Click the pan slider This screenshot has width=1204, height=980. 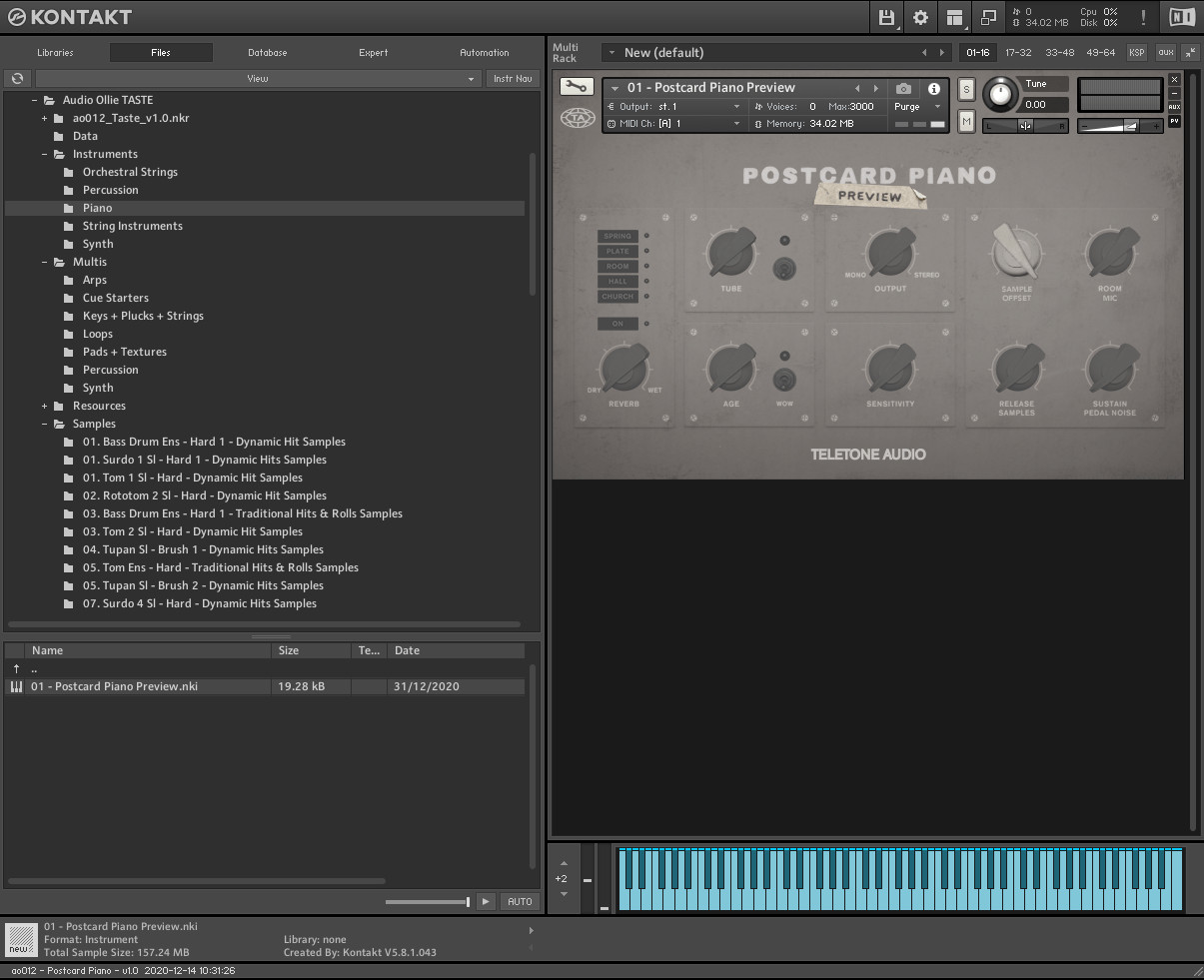click(x=1025, y=126)
